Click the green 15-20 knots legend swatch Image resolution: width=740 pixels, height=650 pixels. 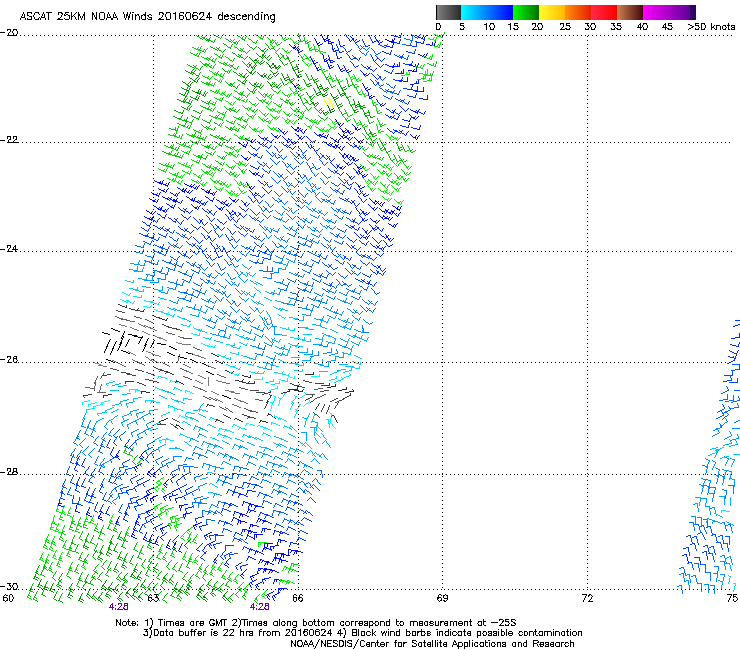pos(526,12)
